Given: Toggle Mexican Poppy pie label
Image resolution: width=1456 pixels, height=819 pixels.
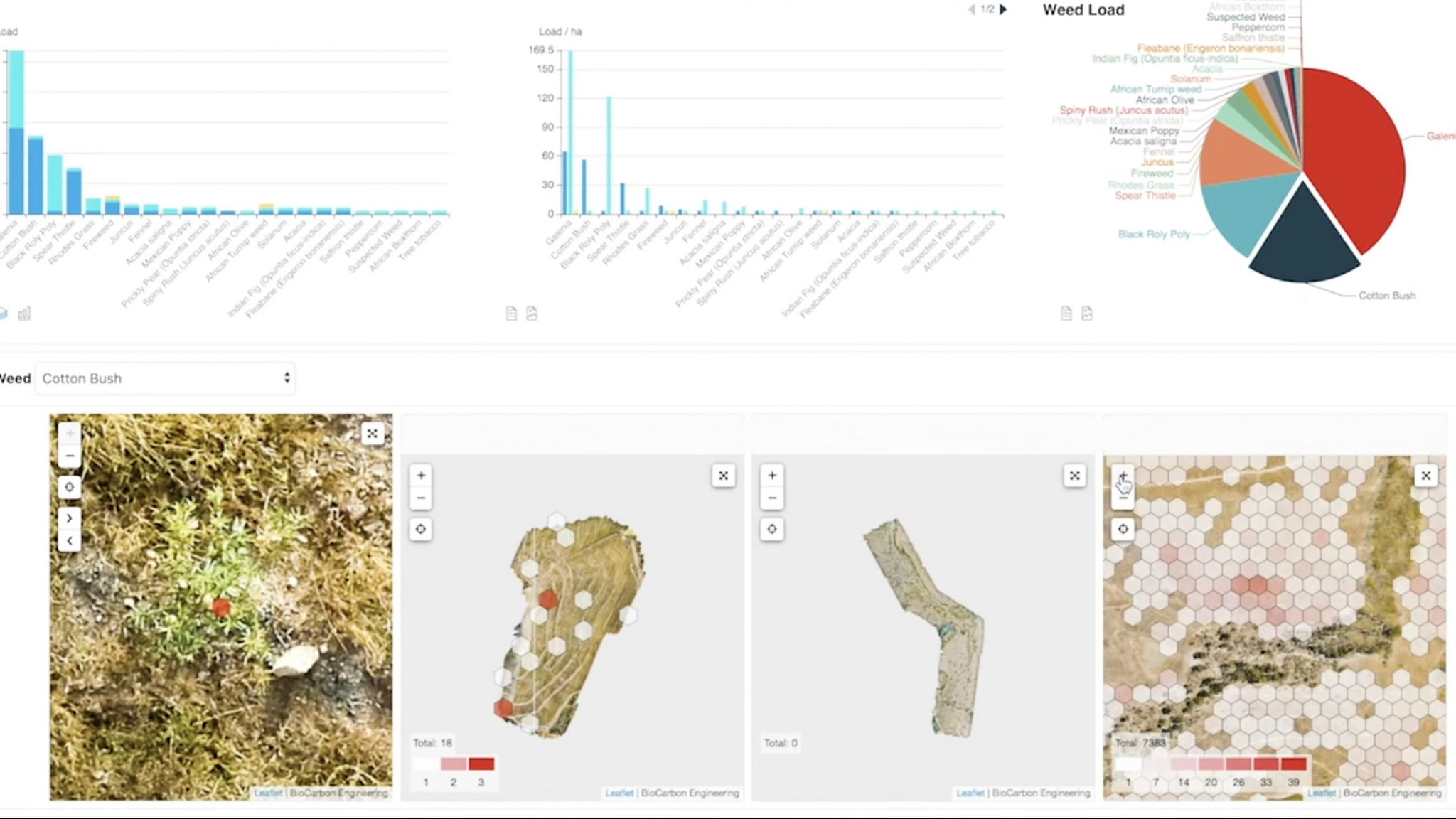Looking at the screenshot, I should (x=1144, y=131).
